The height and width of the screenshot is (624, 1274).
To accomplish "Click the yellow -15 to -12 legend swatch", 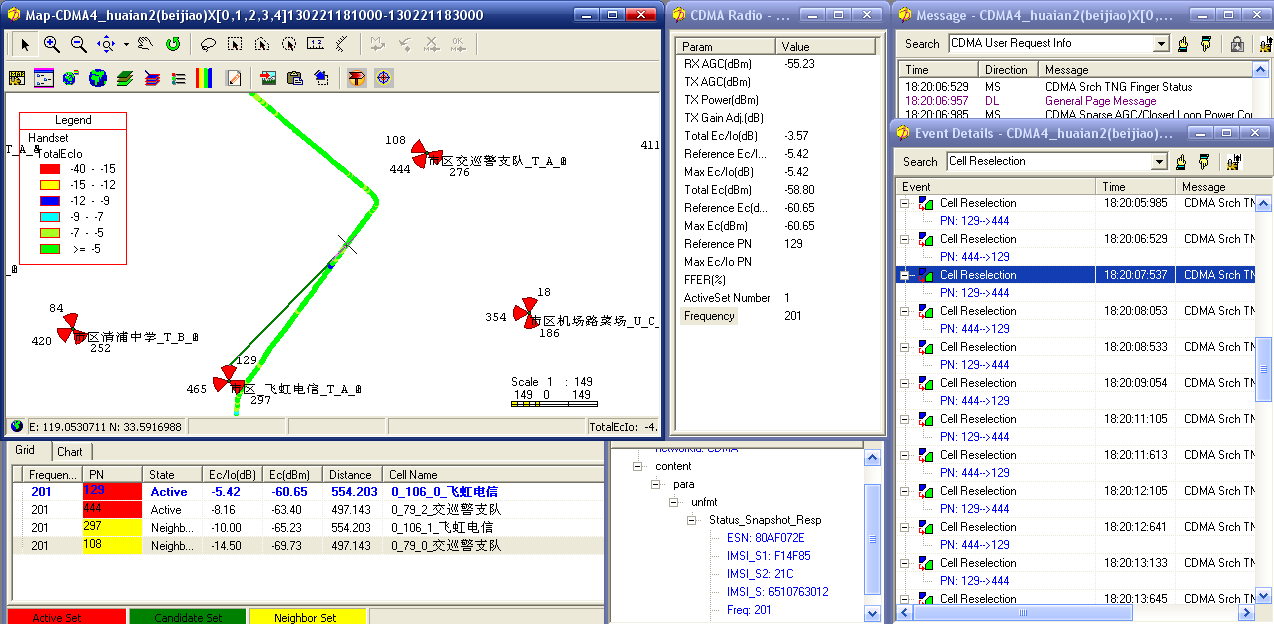I will coord(50,185).
